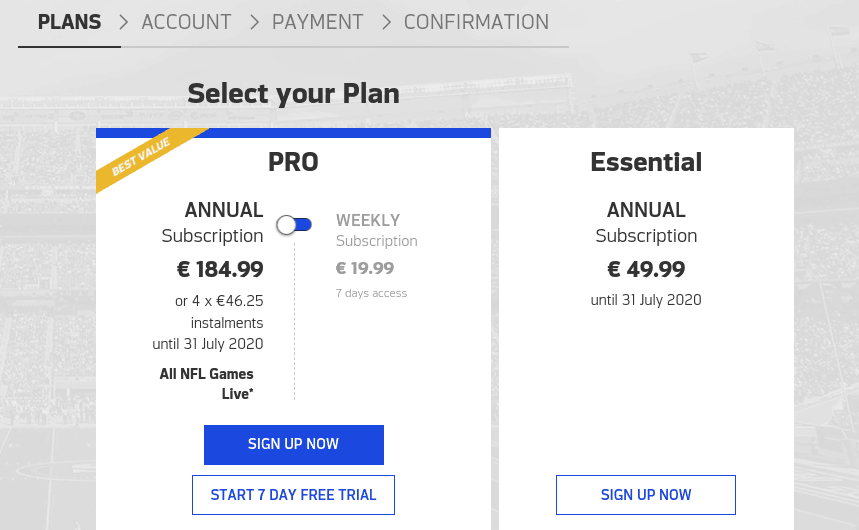Click the Essential plan Sign Up Now button

pos(646,495)
